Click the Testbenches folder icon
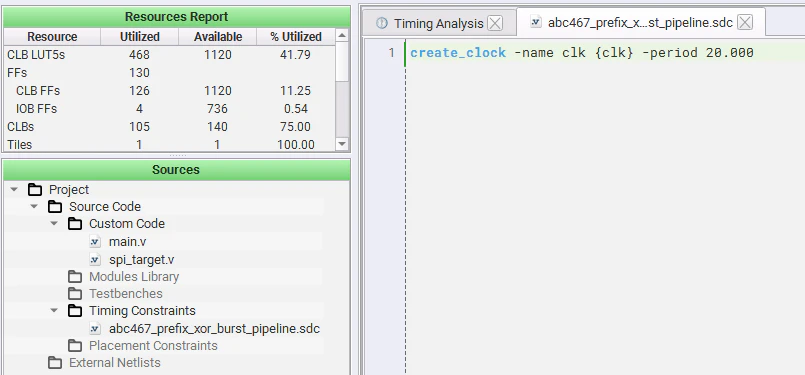The height and width of the screenshot is (375, 805). (75, 294)
